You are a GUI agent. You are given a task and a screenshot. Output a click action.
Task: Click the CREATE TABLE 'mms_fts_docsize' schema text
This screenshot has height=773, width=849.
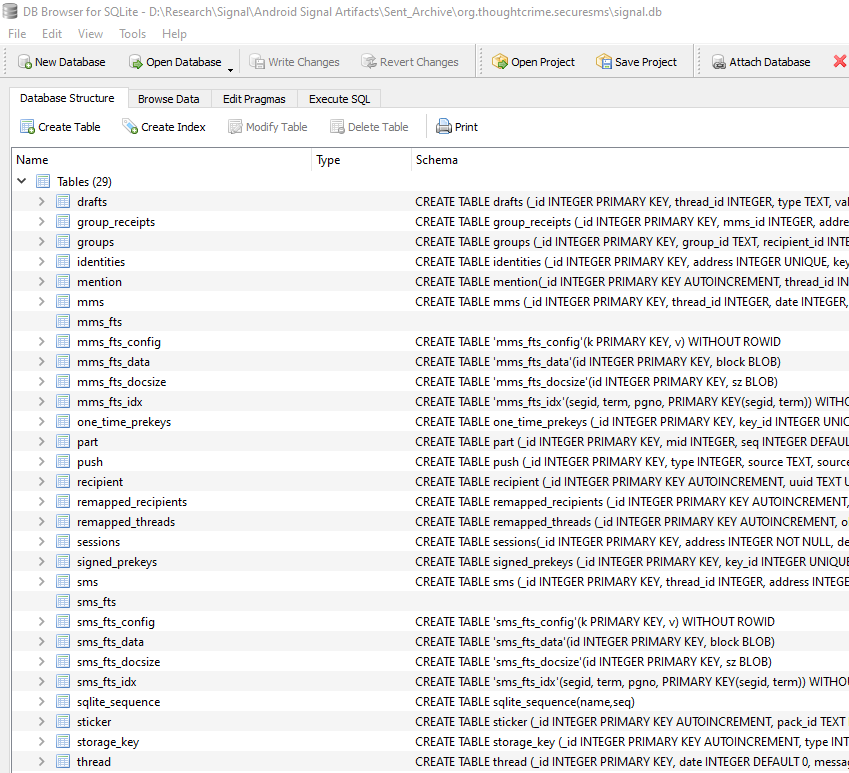tap(597, 382)
